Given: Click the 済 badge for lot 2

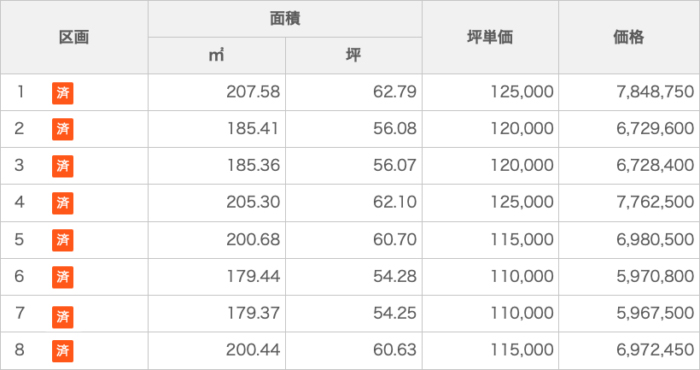Looking at the screenshot, I should pos(62,129).
